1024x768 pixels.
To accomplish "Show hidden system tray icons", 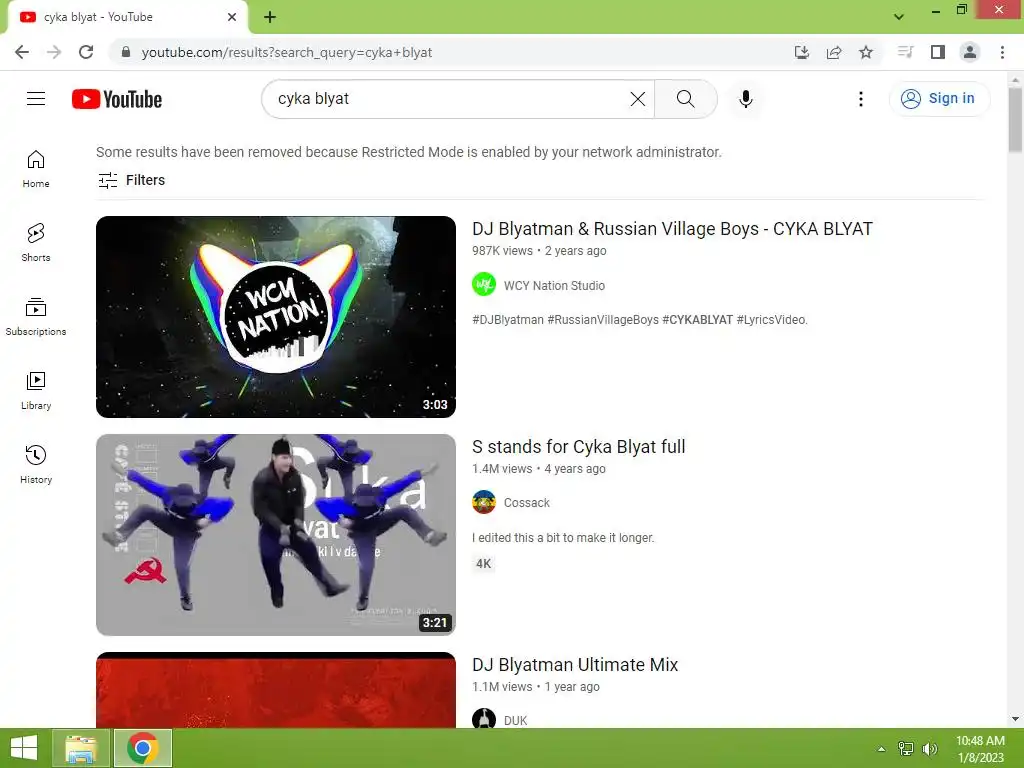I will [881, 749].
